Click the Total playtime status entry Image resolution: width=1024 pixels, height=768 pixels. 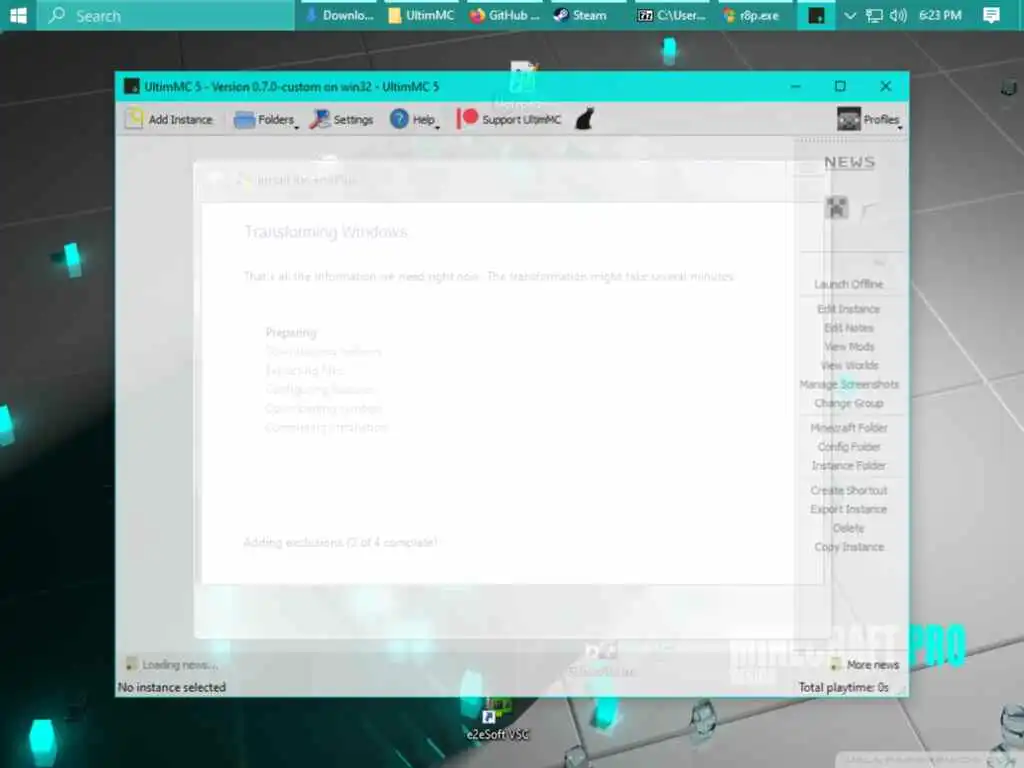(843, 688)
